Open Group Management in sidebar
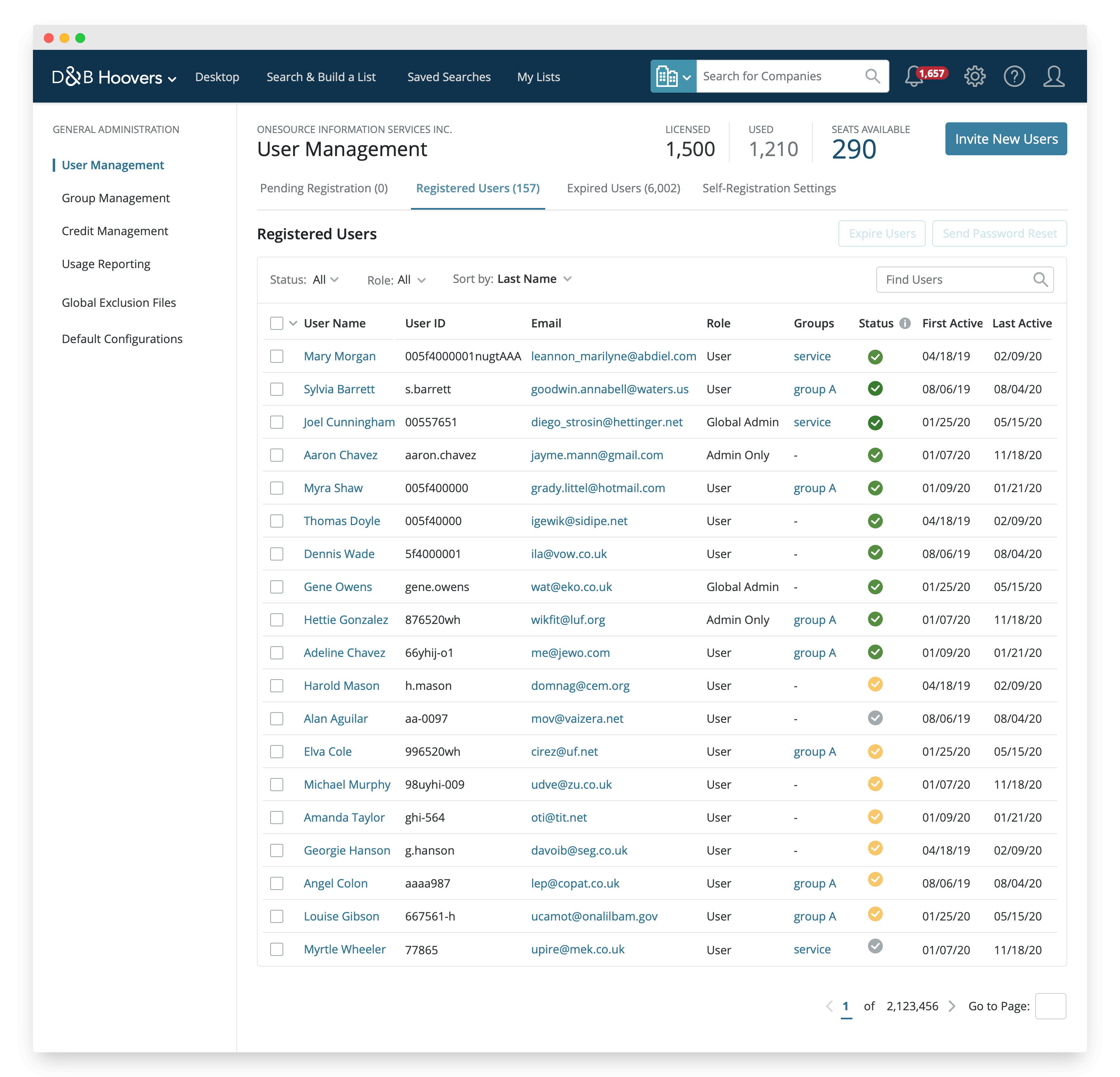This screenshot has width=1120, height=1077. click(115, 199)
